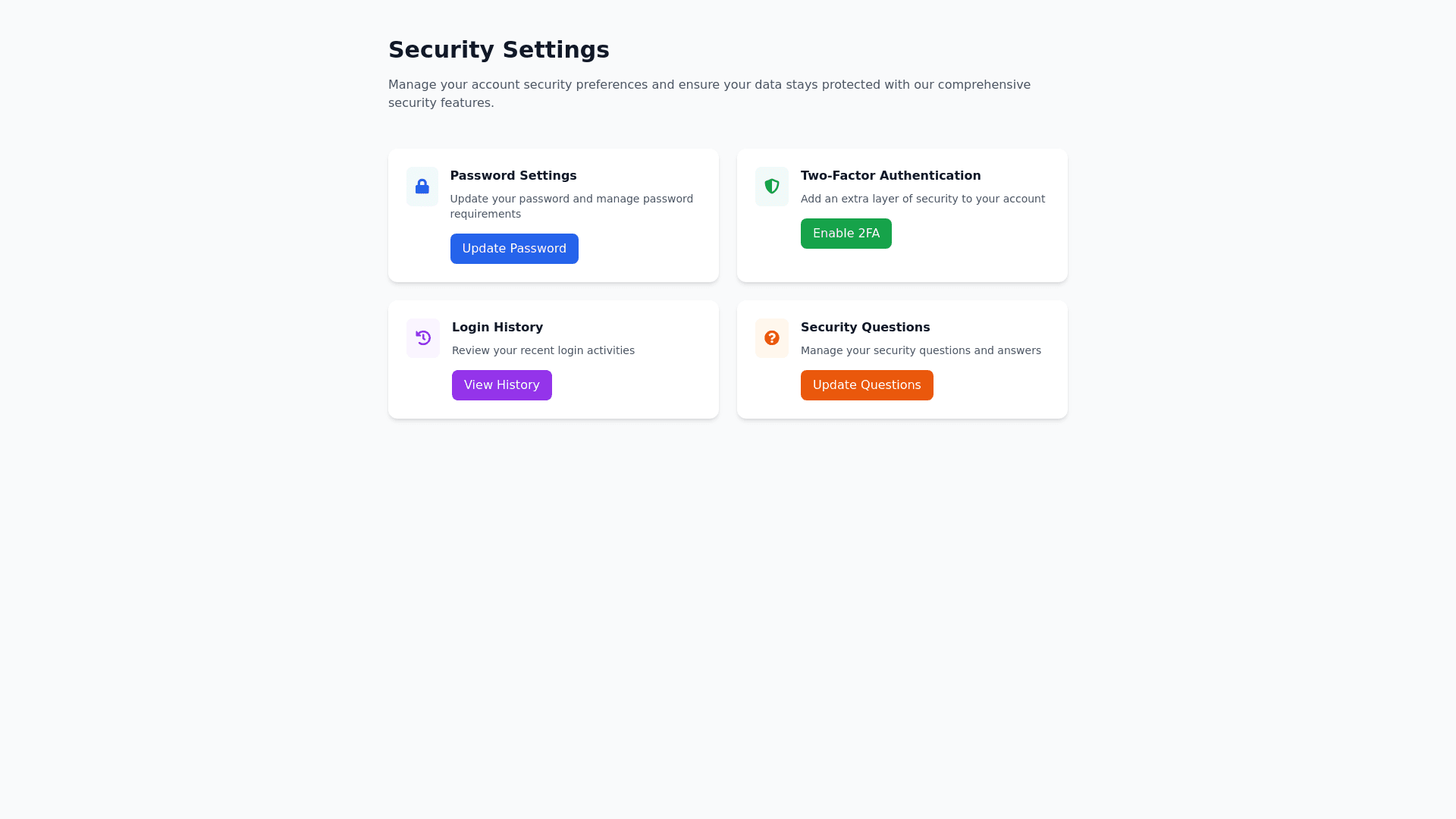
Task: Enable 2FA with the green button
Action: [x=846, y=234]
